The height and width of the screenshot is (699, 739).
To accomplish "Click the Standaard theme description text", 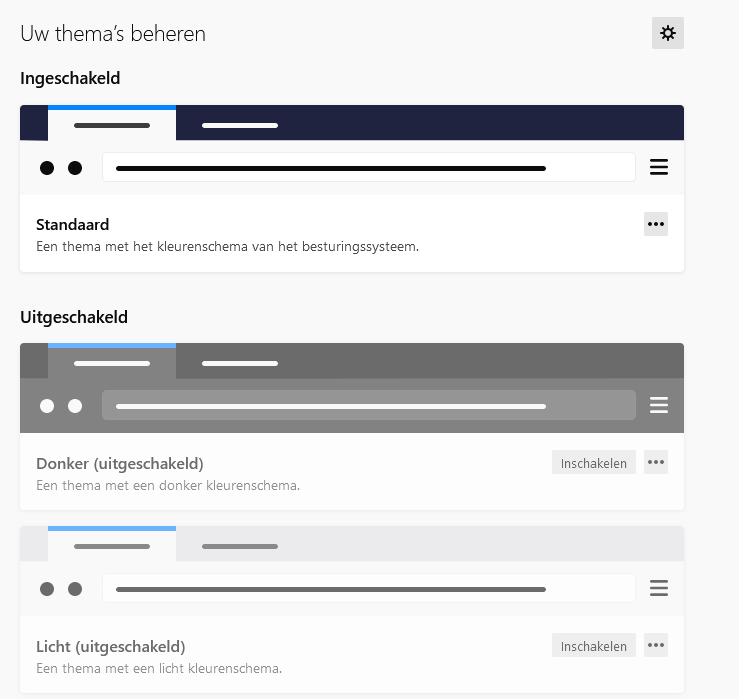I will coord(227,246).
